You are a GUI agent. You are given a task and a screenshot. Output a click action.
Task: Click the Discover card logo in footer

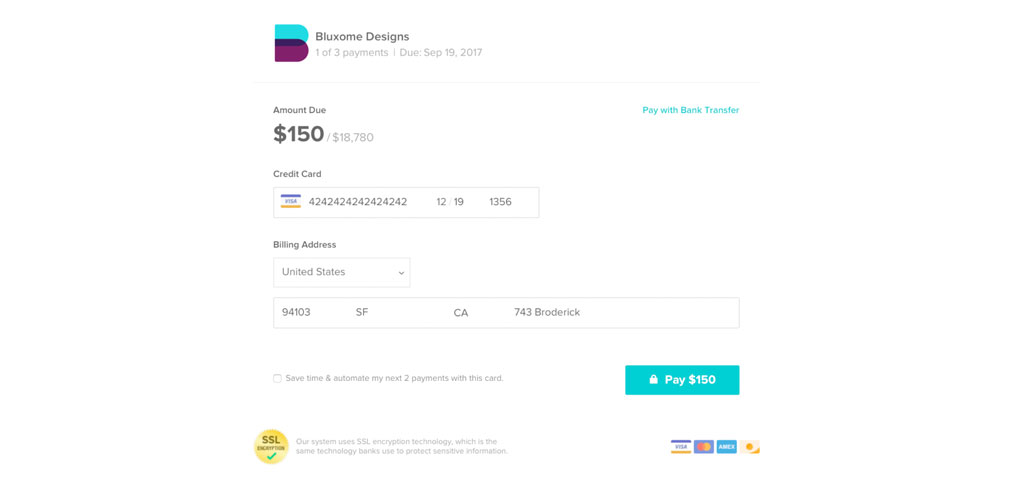(x=750, y=446)
